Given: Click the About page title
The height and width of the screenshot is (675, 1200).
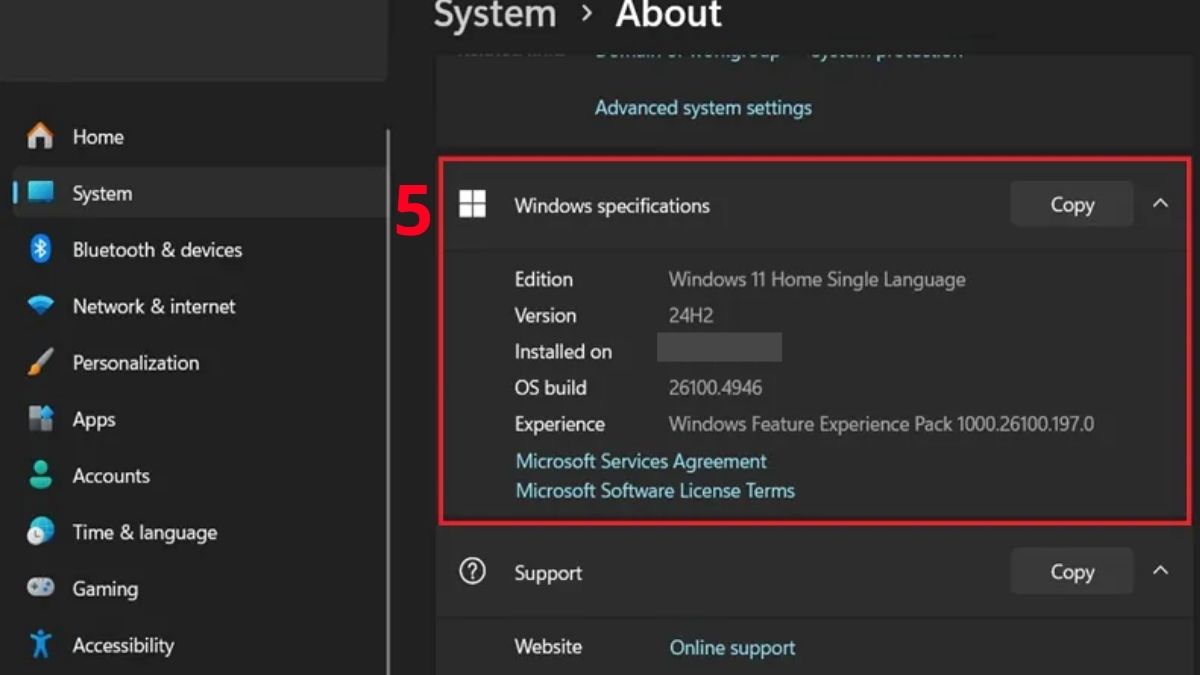Looking at the screenshot, I should (x=669, y=14).
